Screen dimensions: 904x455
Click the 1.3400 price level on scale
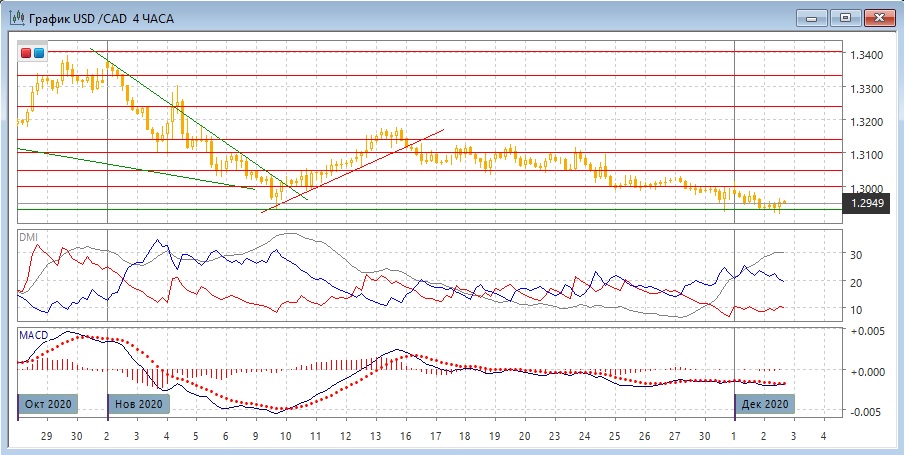[x=866, y=54]
